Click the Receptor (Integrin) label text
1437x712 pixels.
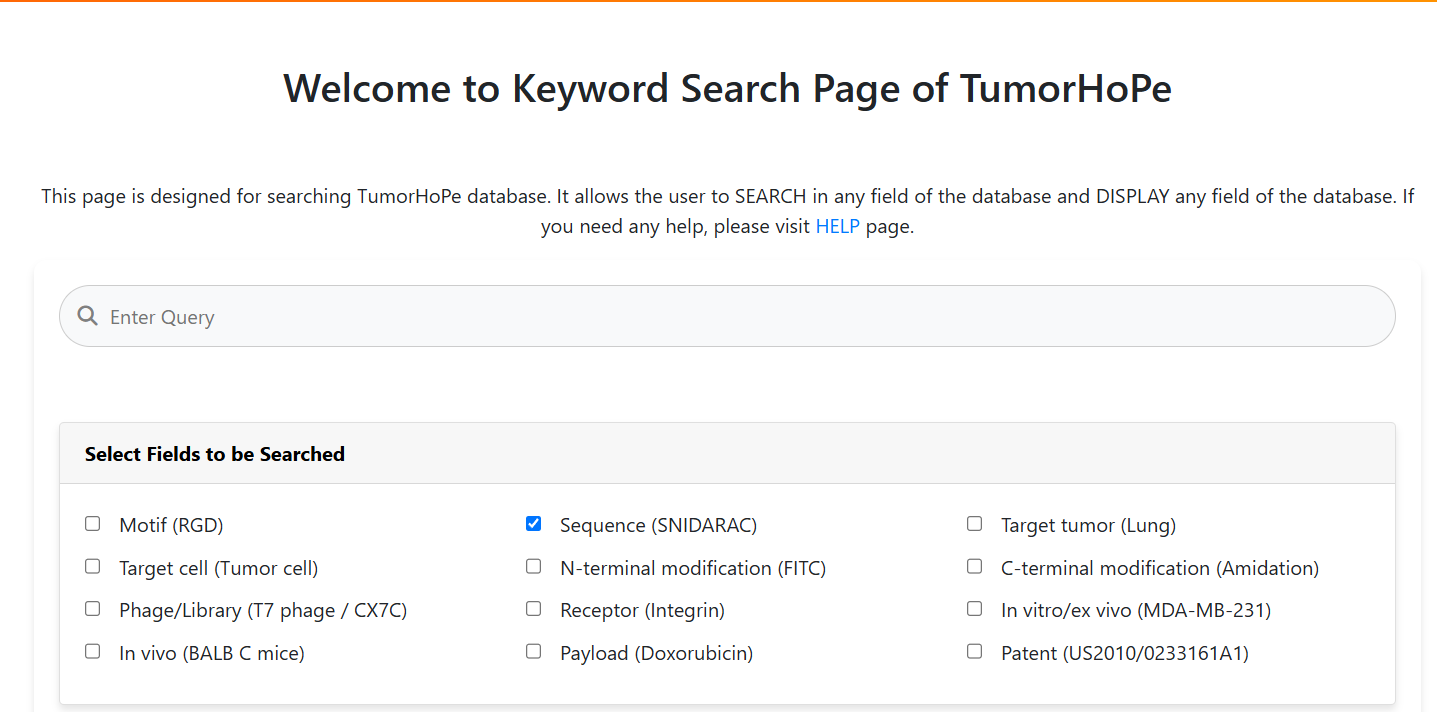tap(642, 610)
